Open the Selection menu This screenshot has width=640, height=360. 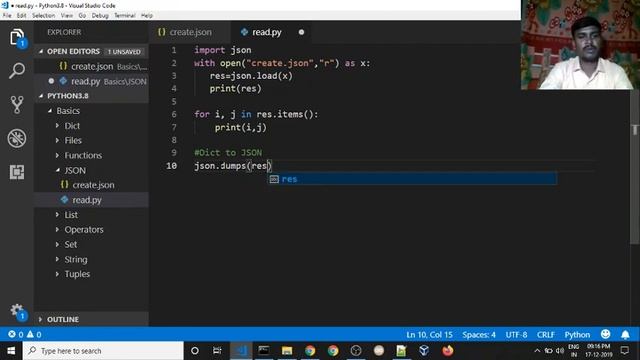pos(43,16)
